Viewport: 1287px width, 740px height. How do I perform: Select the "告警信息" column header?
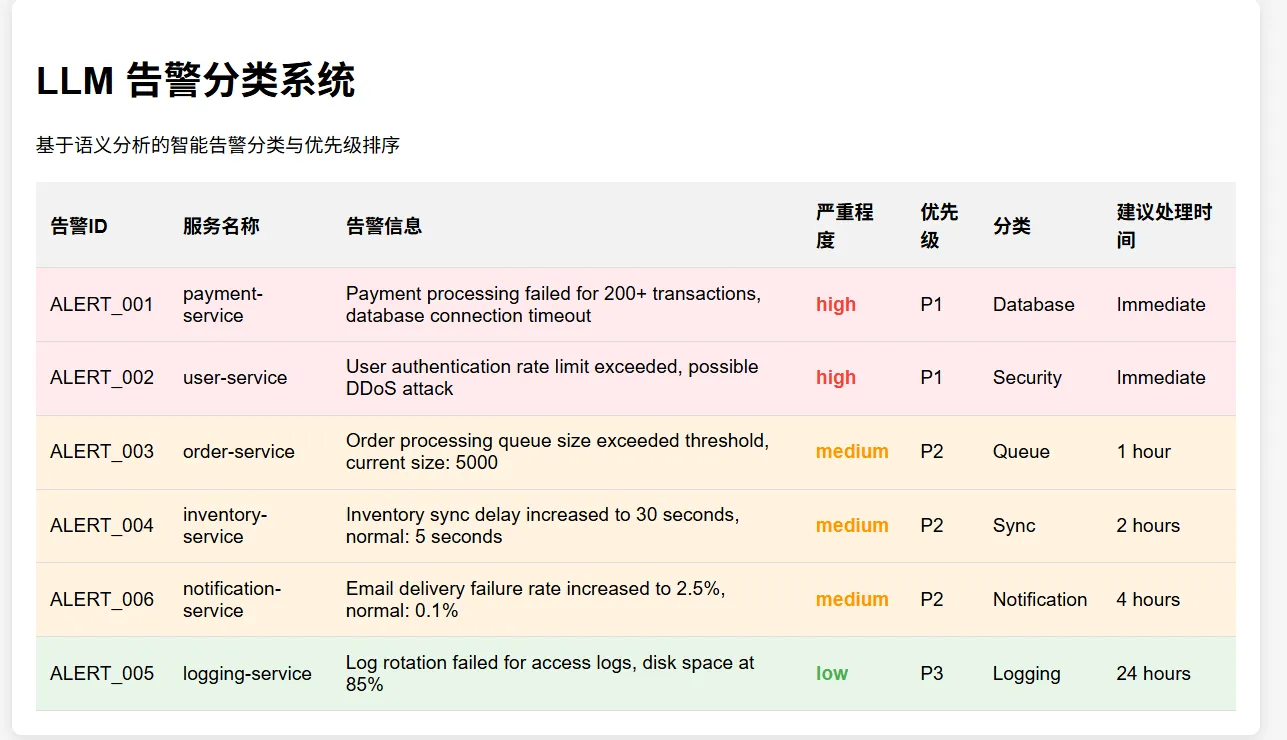384,226
